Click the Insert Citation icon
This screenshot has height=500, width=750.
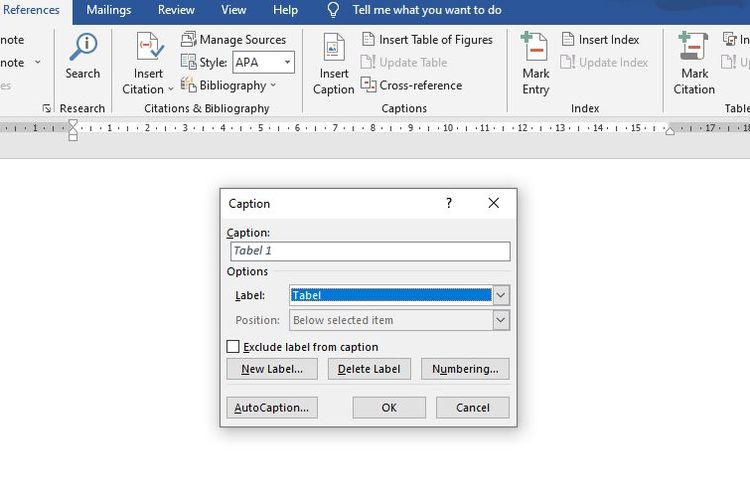click(149, 47)
